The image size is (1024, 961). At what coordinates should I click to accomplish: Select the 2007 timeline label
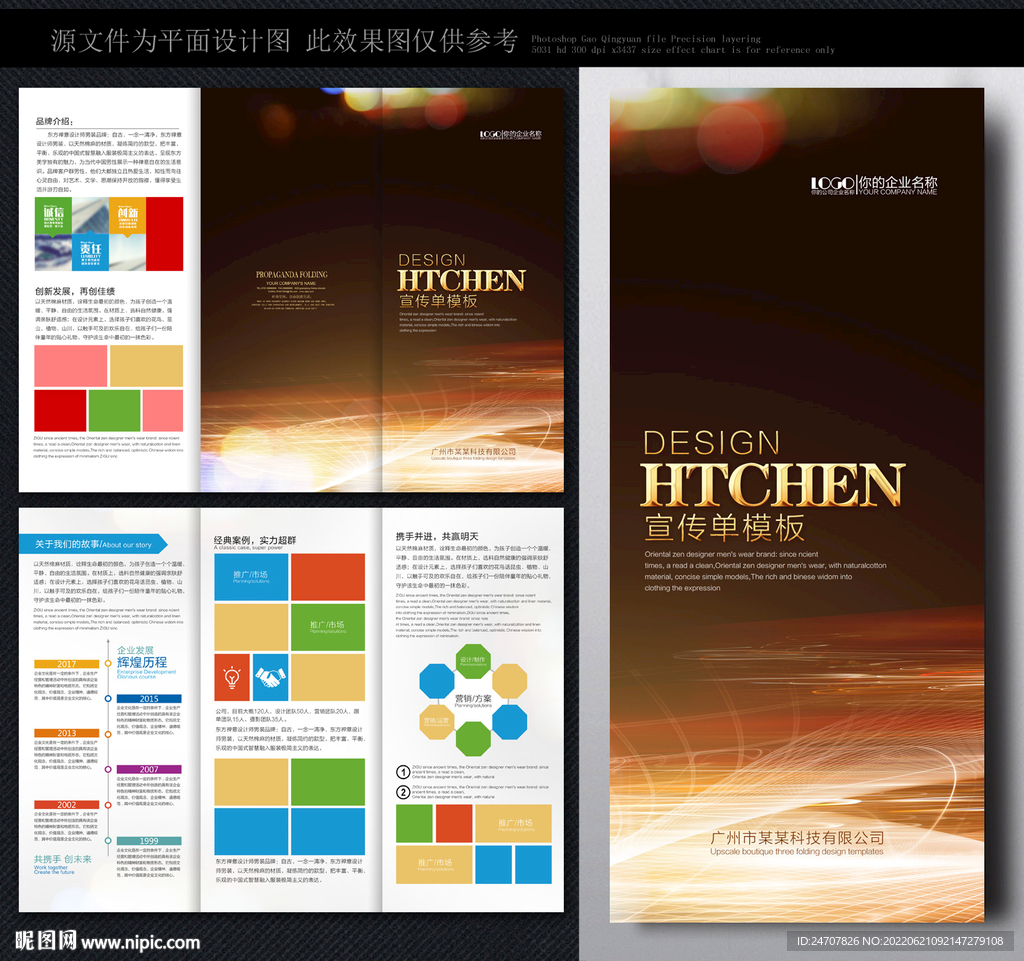tap(149, 769)
